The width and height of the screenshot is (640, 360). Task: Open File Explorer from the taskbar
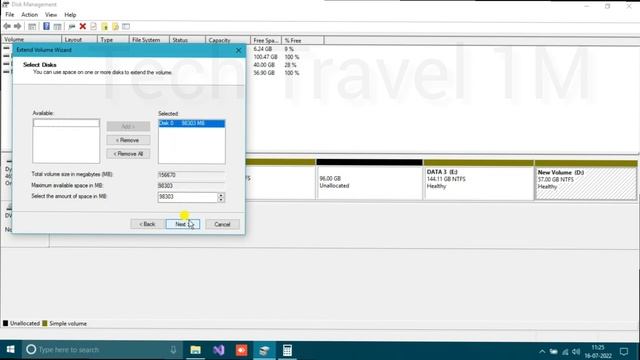pos(196,350)
